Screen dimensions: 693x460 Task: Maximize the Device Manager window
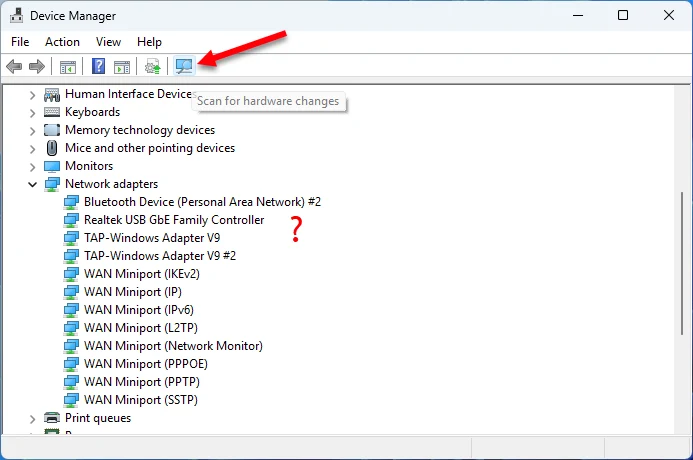pos(623,15)
